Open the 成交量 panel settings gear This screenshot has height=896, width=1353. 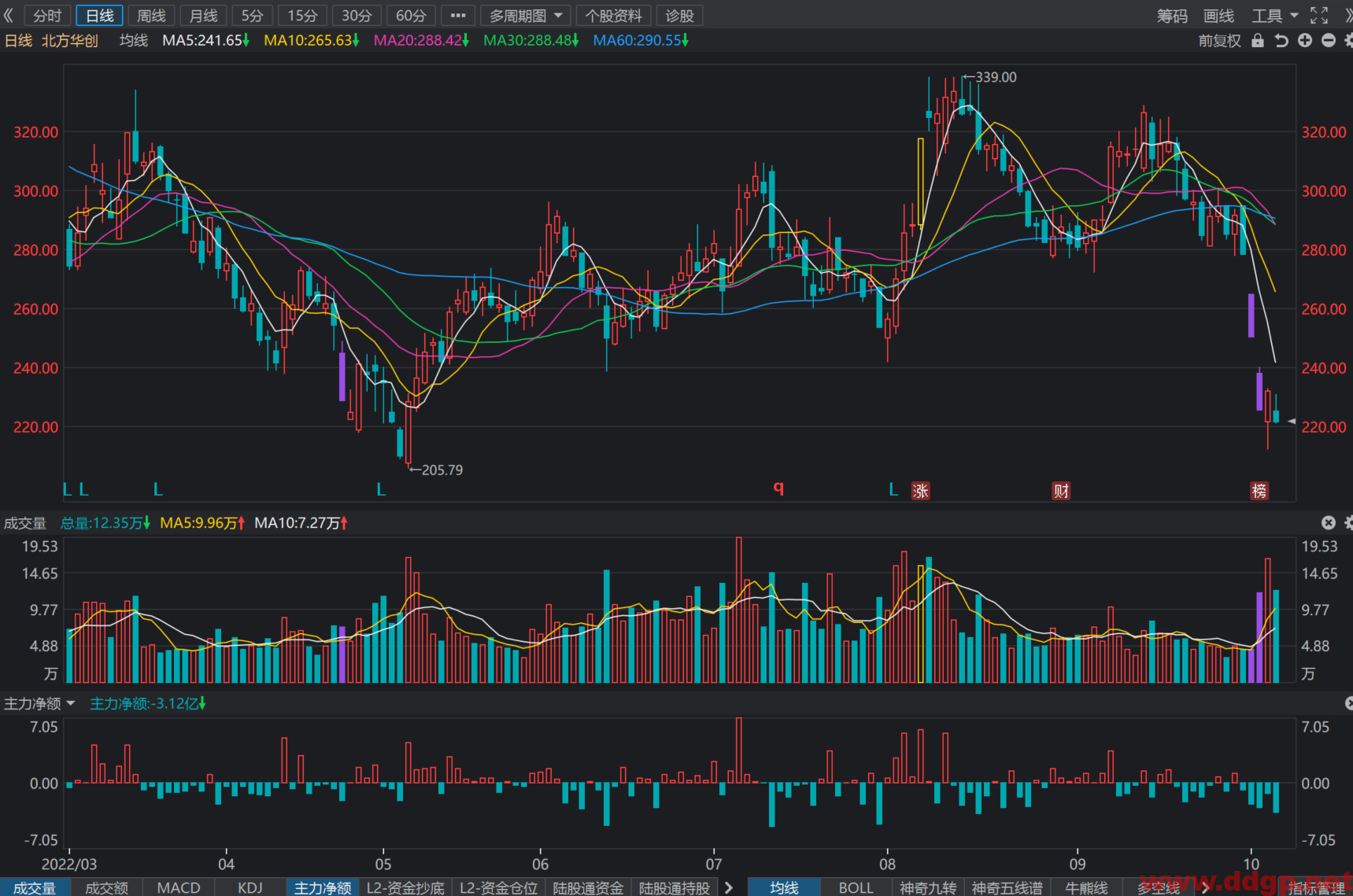(x=1348, y=522)
